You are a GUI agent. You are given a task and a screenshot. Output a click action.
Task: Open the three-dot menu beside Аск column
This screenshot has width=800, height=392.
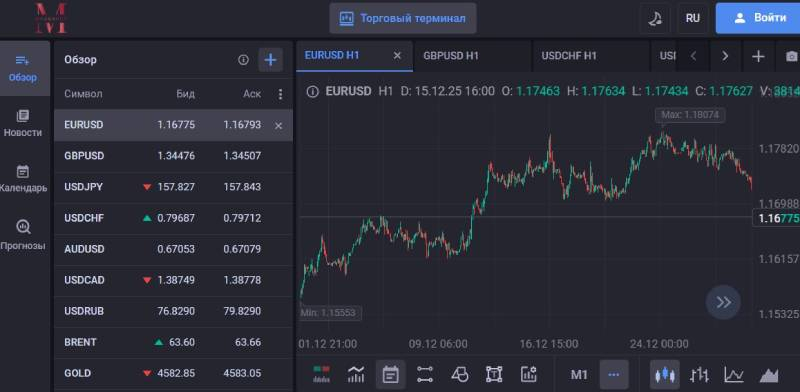click(280, 94)
